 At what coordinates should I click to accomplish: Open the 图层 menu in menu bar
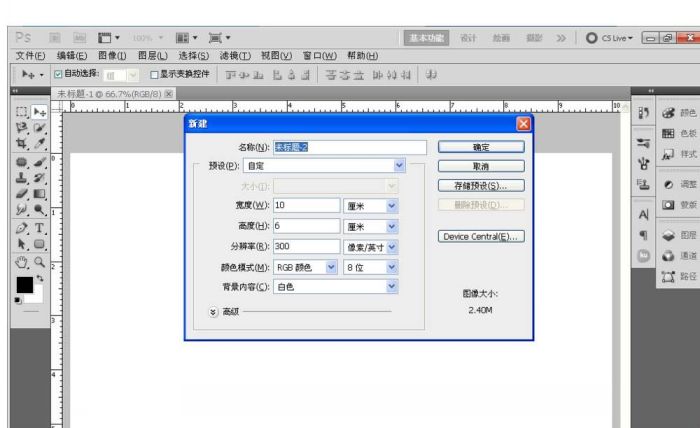153,56
